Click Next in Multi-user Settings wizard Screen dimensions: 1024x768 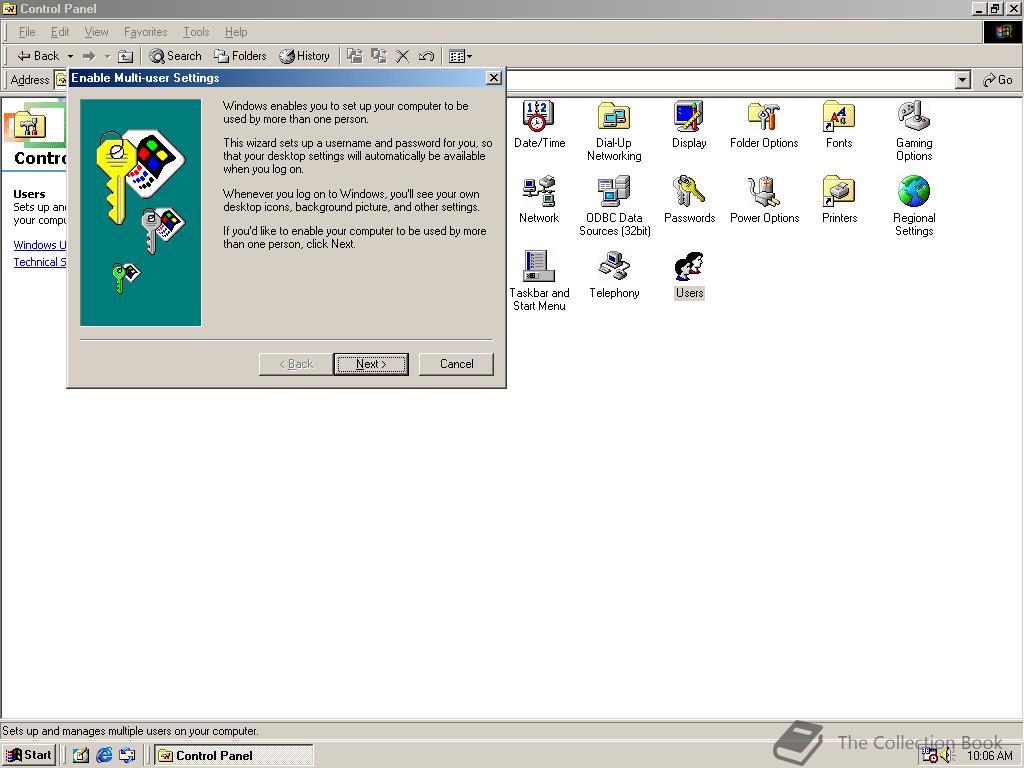(371, 364)
